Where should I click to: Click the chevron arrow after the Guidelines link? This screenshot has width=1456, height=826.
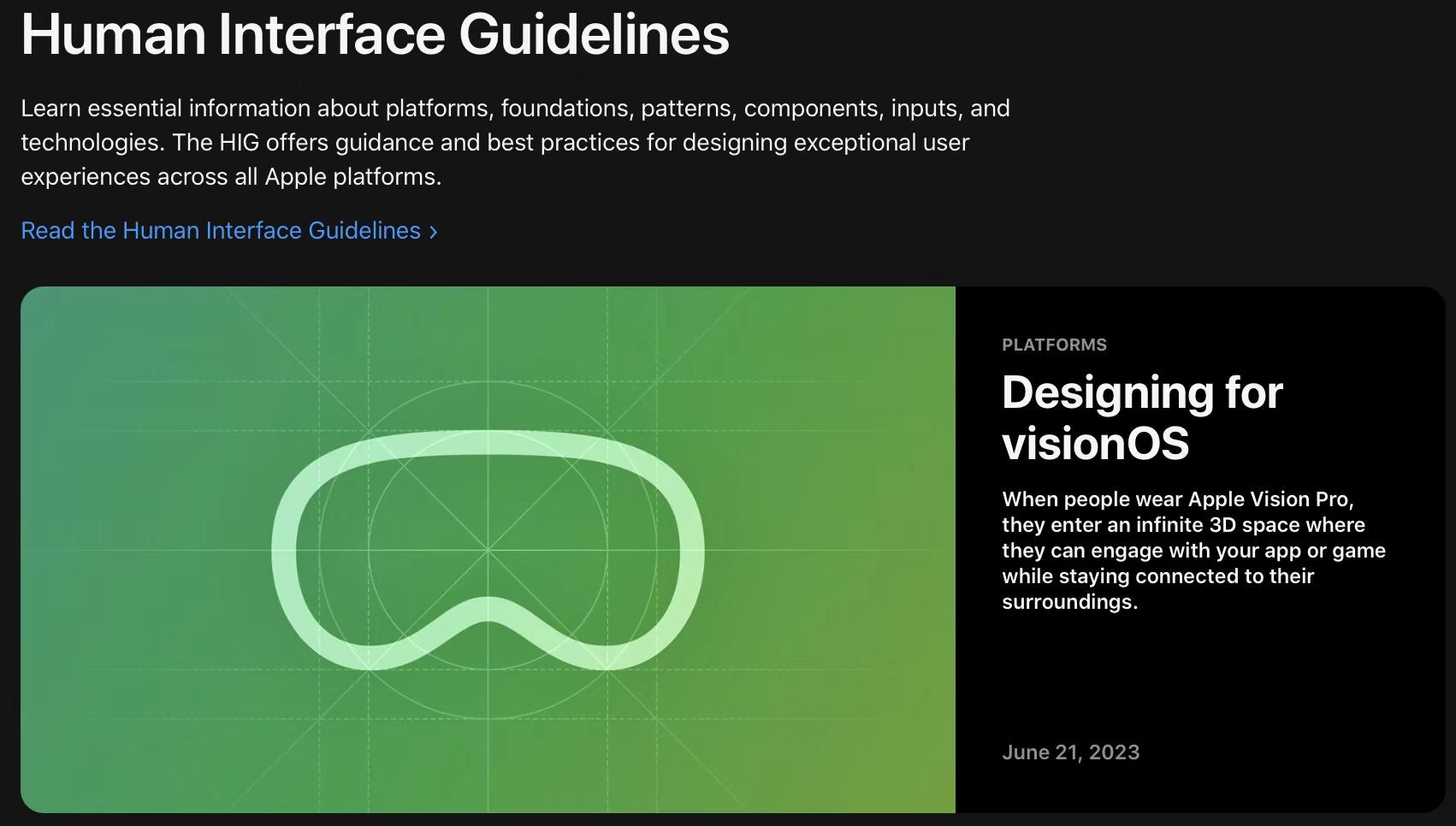pyautogui.click(x=434, y=232)
